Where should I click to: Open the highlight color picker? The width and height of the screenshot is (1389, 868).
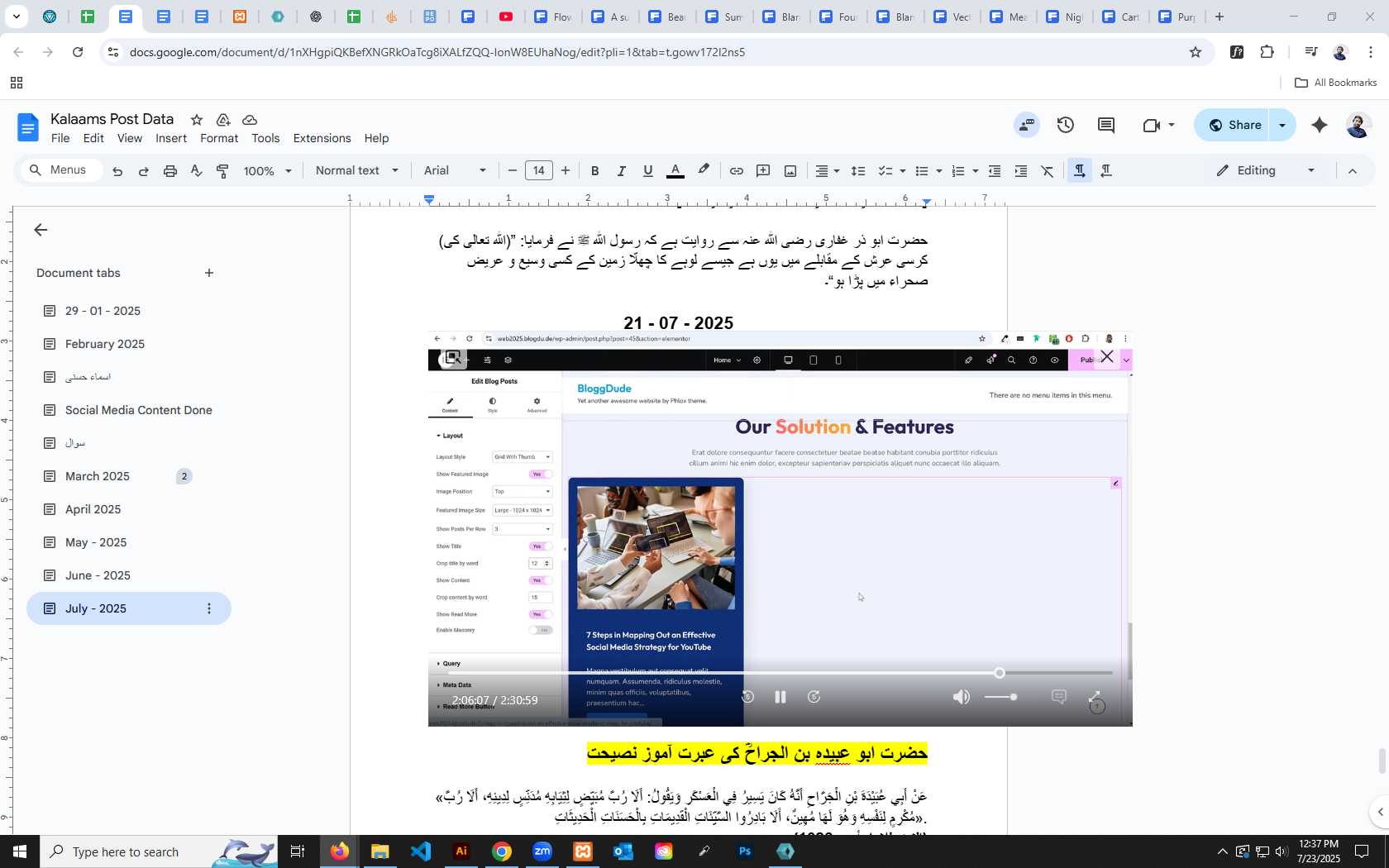click(704, 171)
